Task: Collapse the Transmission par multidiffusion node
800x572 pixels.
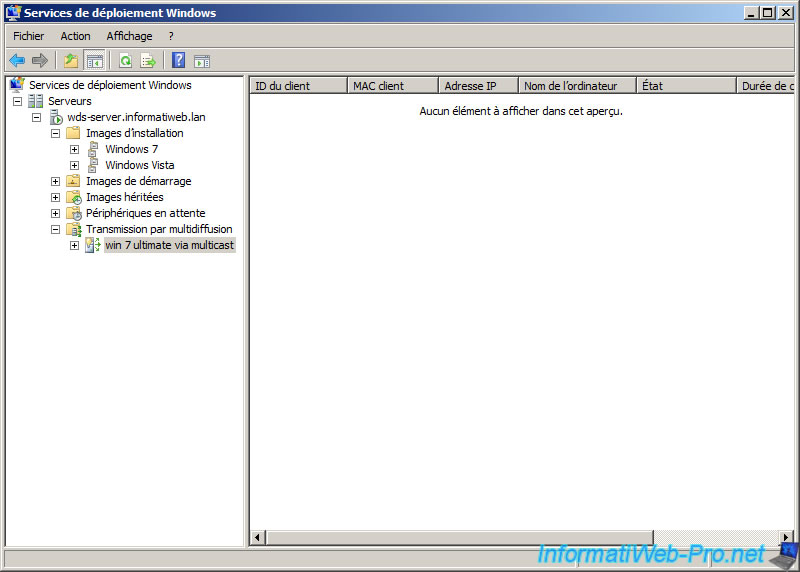Action: click(x=56, y=230)
